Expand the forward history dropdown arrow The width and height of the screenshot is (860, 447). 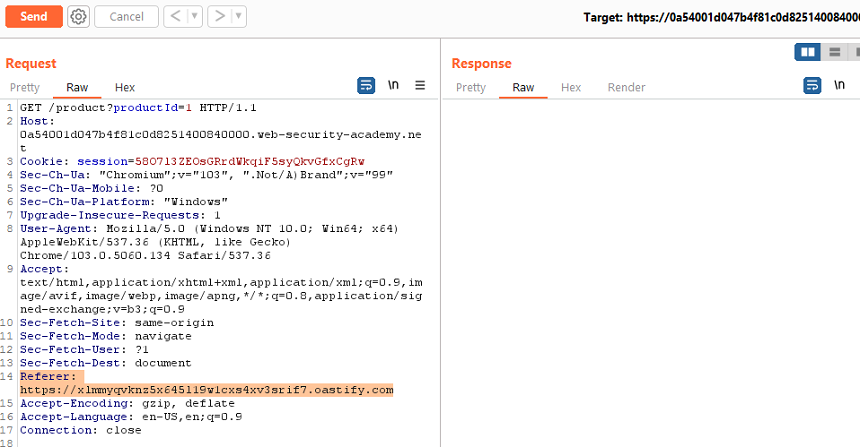coord(238,16)
